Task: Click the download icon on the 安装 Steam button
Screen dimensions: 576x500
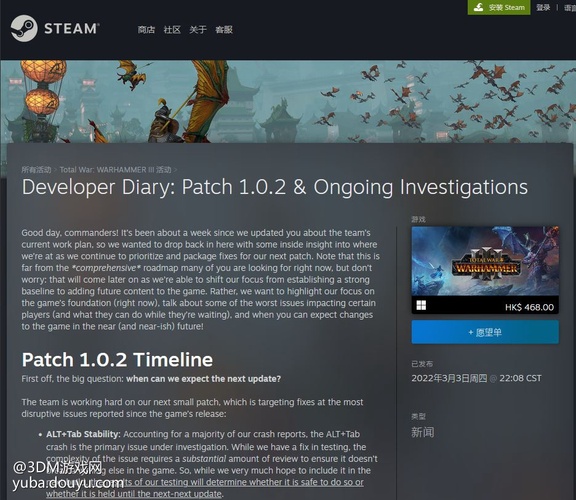Action: pyautogui.click(x=478, y=7)
